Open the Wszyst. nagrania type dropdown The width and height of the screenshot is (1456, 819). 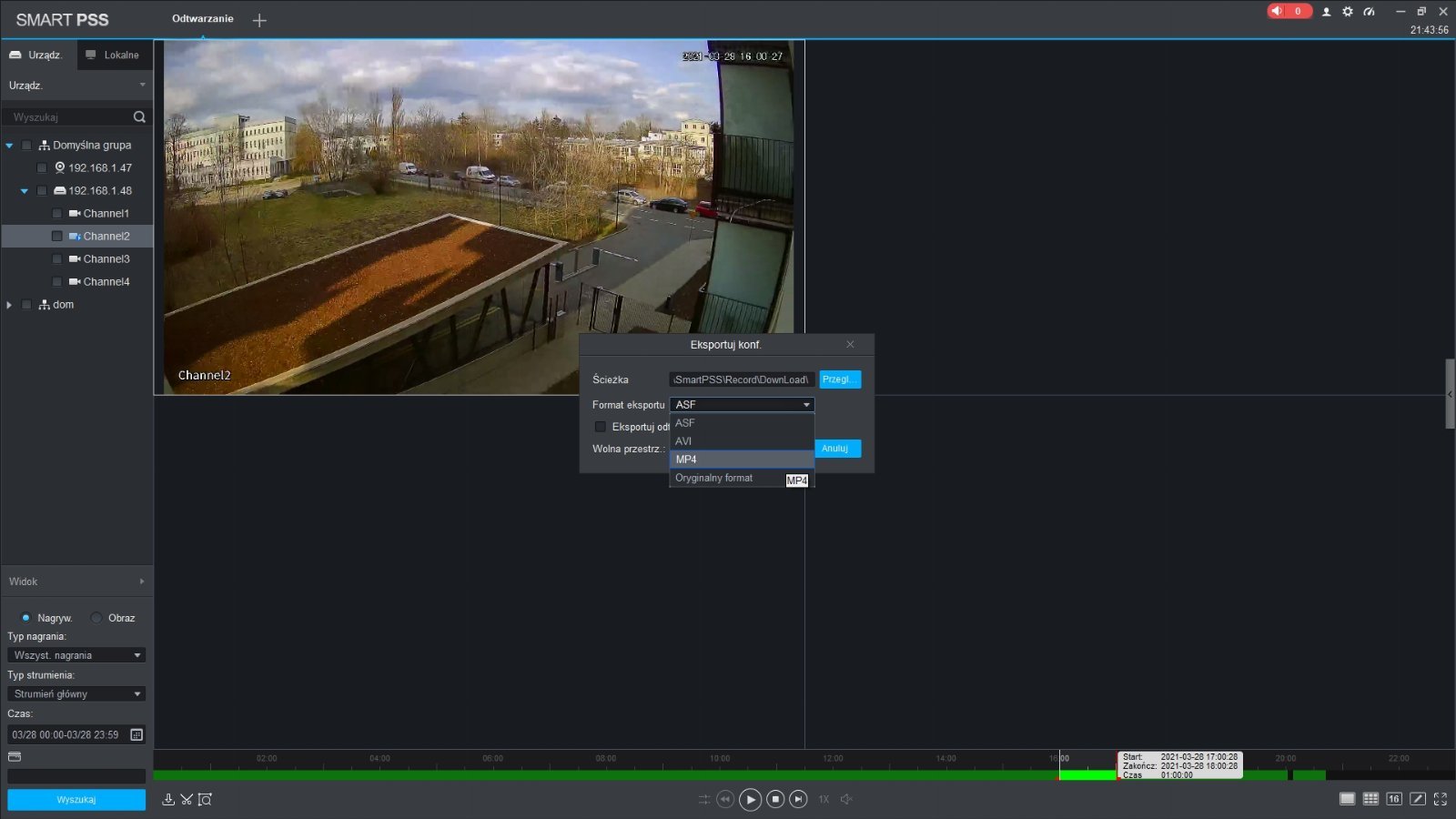coord(76,655)
